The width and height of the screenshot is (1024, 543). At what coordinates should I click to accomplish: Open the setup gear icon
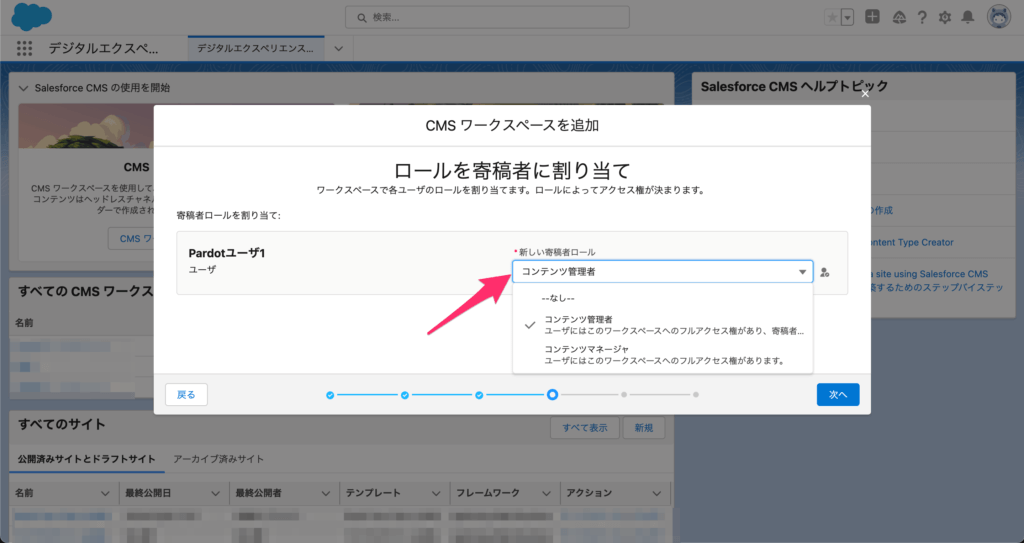point(945,18)
